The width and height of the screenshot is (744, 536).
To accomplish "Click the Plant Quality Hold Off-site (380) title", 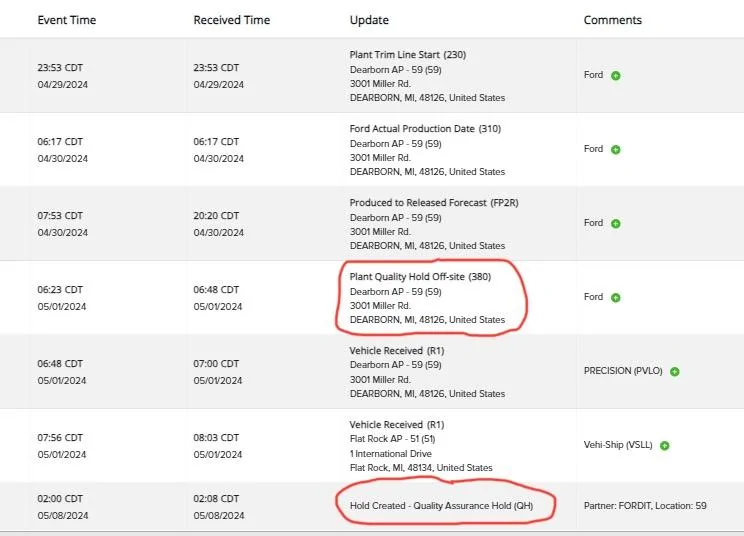I will (x=421, y=276).
